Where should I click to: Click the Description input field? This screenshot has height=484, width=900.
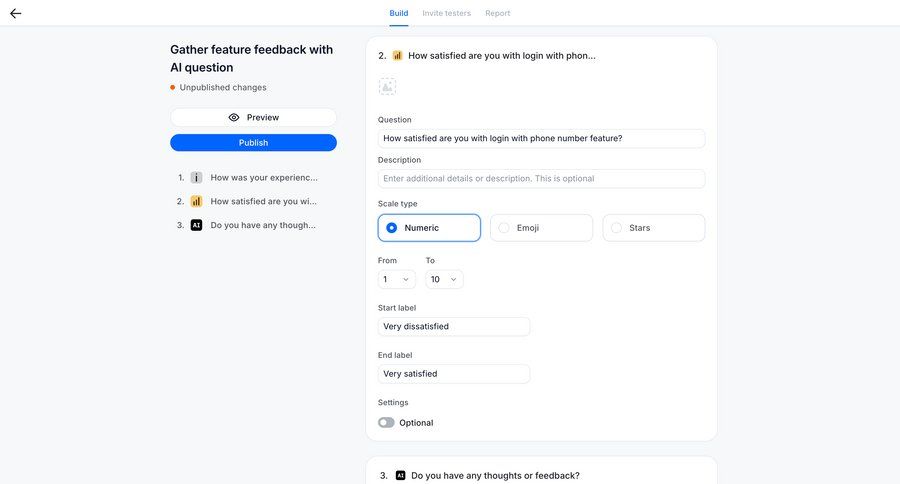click(x=541, y=179)
